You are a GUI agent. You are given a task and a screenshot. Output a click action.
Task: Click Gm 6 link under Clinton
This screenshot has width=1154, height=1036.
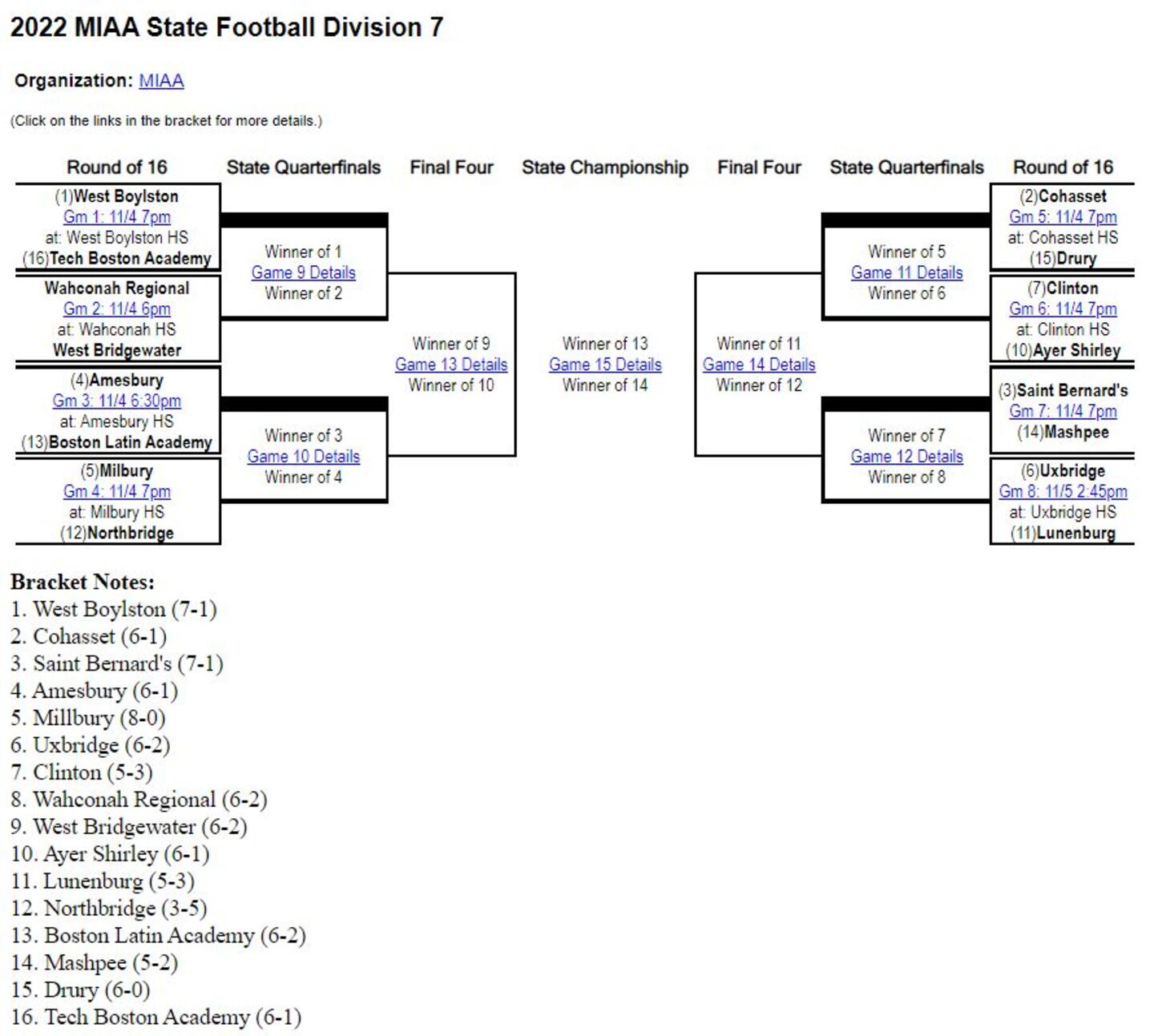pos(1063,309)
